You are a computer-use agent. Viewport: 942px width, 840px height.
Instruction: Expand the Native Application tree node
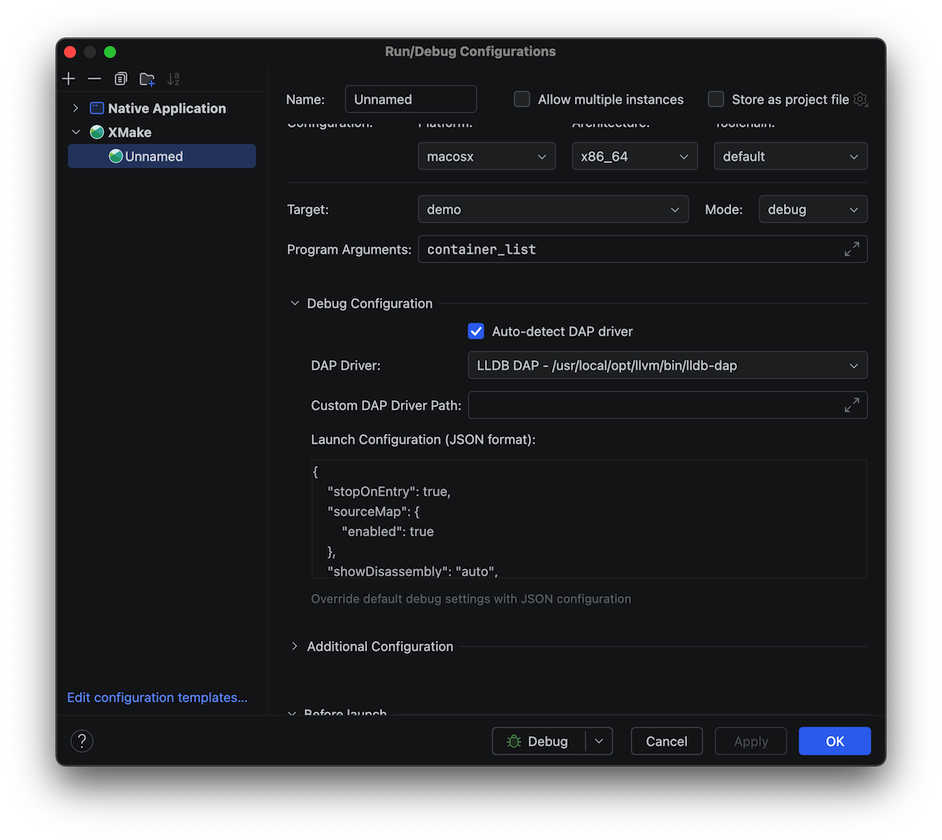pos(76,108)
